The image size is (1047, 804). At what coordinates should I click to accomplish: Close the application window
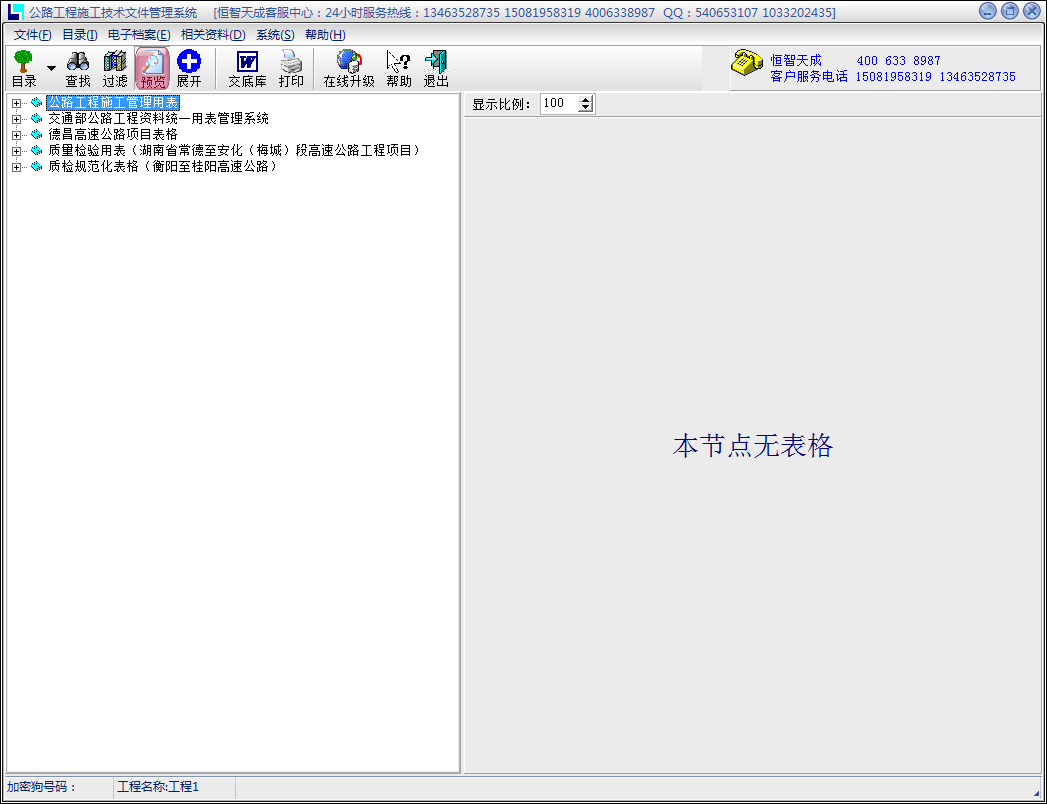(x=1032, y=11)
